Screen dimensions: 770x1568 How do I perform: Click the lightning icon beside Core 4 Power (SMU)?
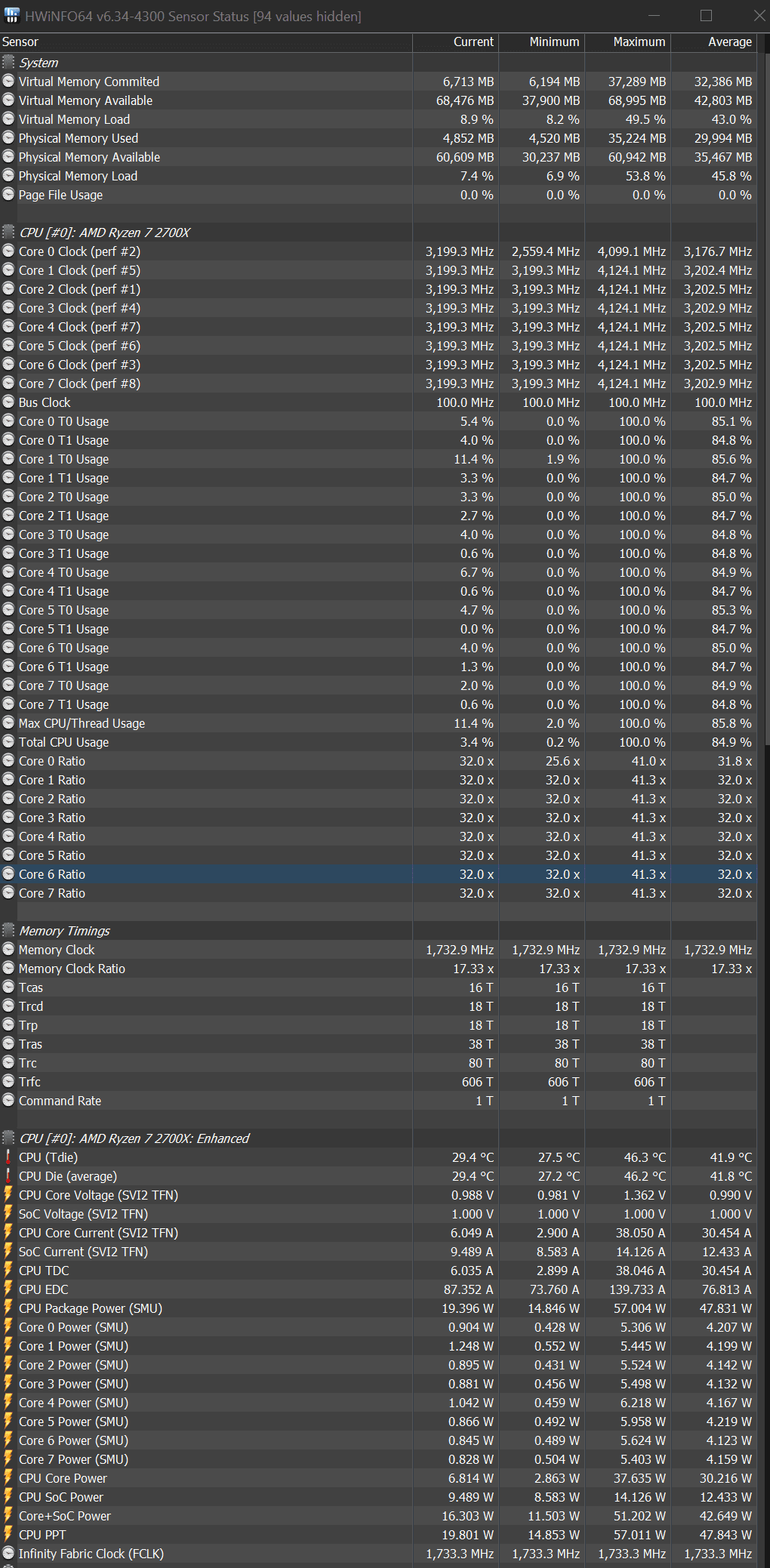tap(8, 1402)
